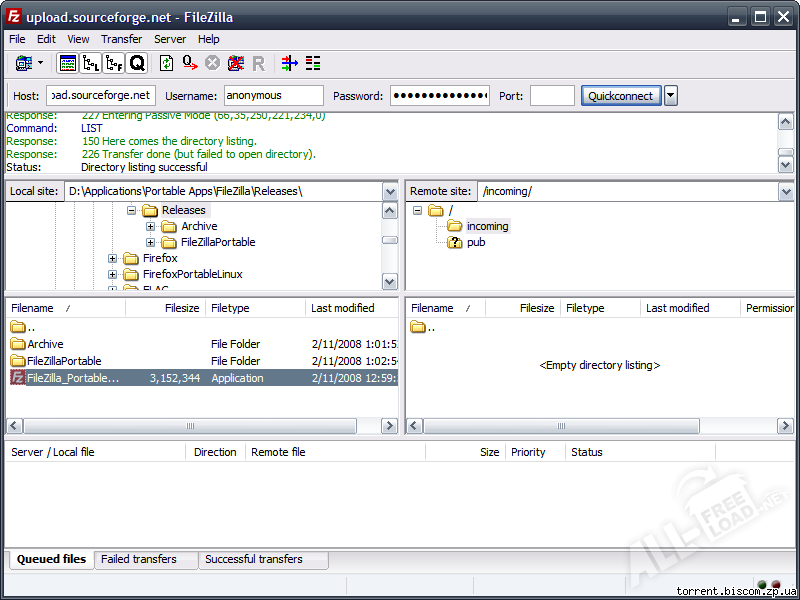The image size is (800, 600).
Task: Click the local file list horizontal scrollbar
Action: pyautogui.click(x=200, y=426)
